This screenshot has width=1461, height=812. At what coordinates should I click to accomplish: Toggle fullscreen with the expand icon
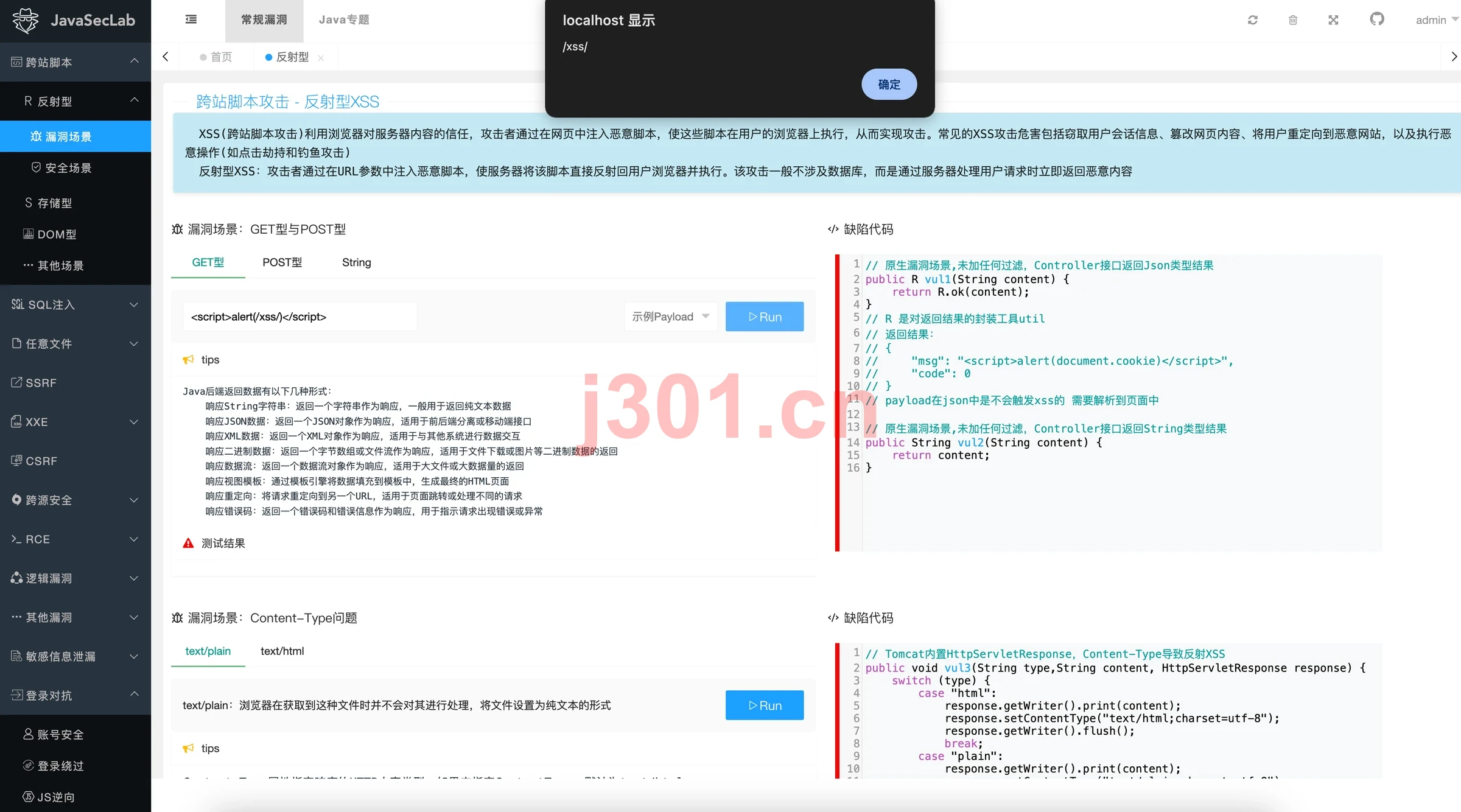[1333, 20]
